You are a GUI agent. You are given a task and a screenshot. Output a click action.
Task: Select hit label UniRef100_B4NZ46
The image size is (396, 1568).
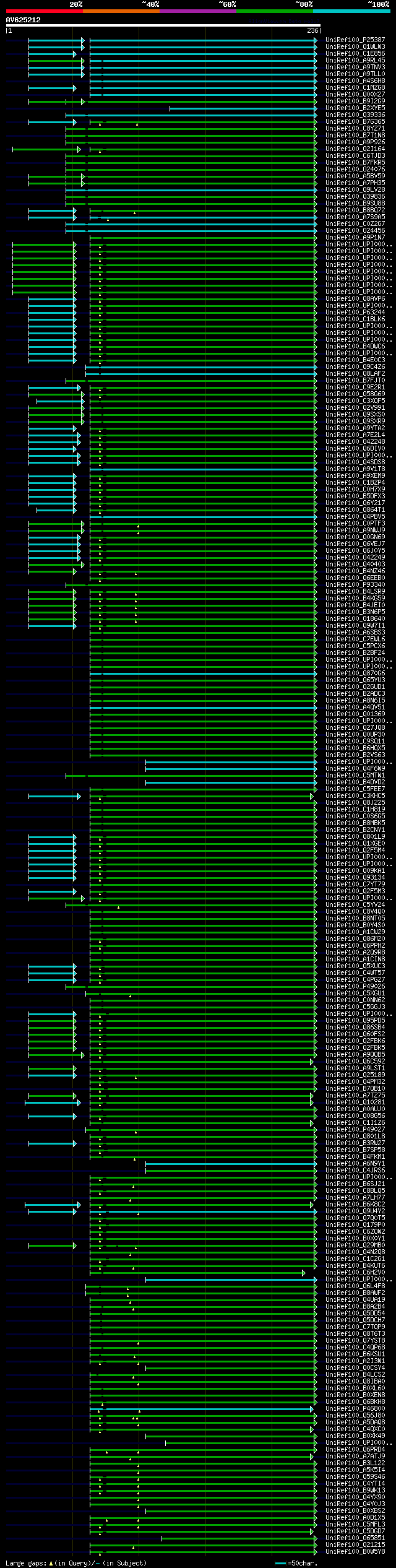click(355, 571)
